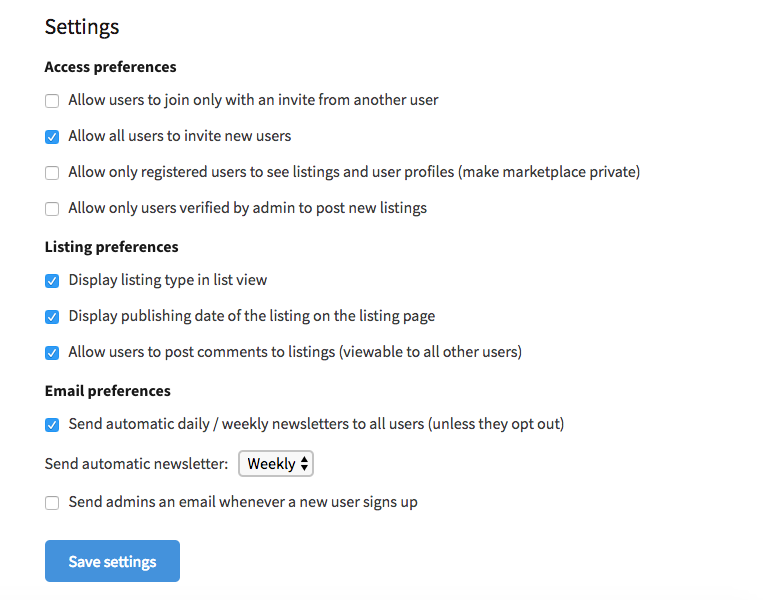Tick the make marketplace private checkbox
The width and height of the screenshot is (763, 600).
coord(52,173)
